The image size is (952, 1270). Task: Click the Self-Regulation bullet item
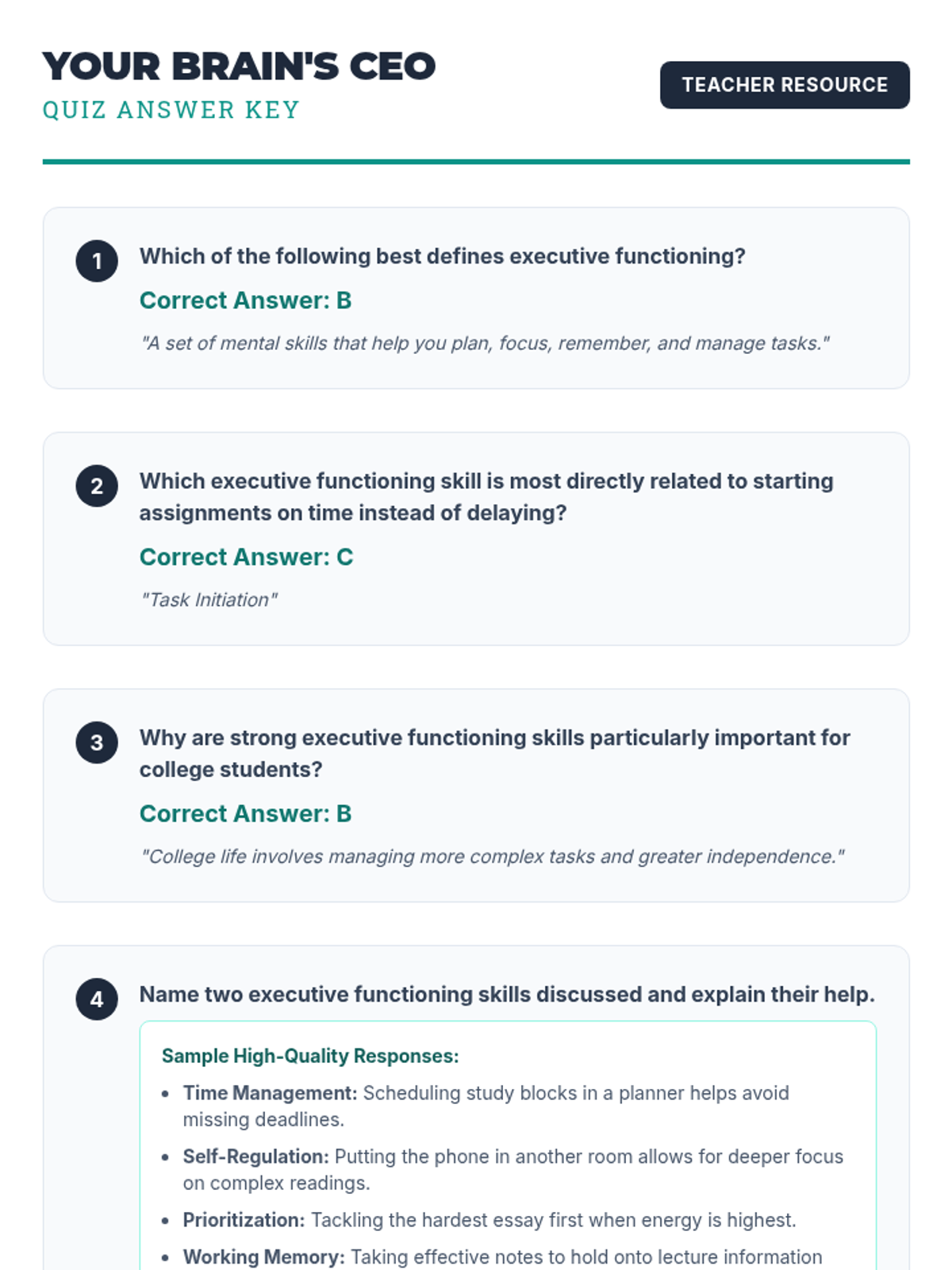pos(512,1169)
